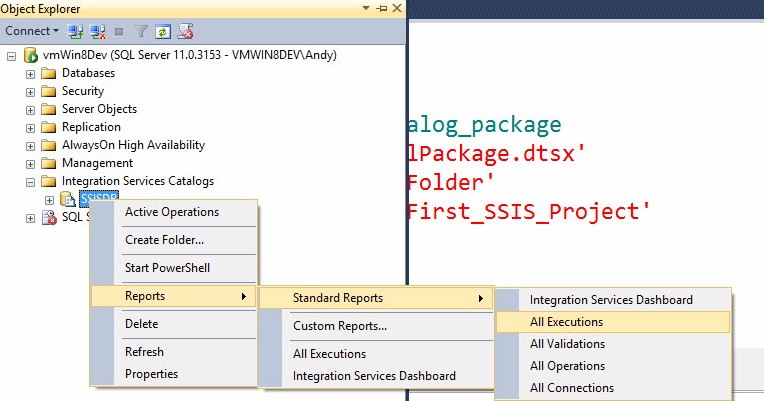Viewport: 764px width, 401px height.
Task: Open the Standard Reports submenu
Action: coord(376,298)
